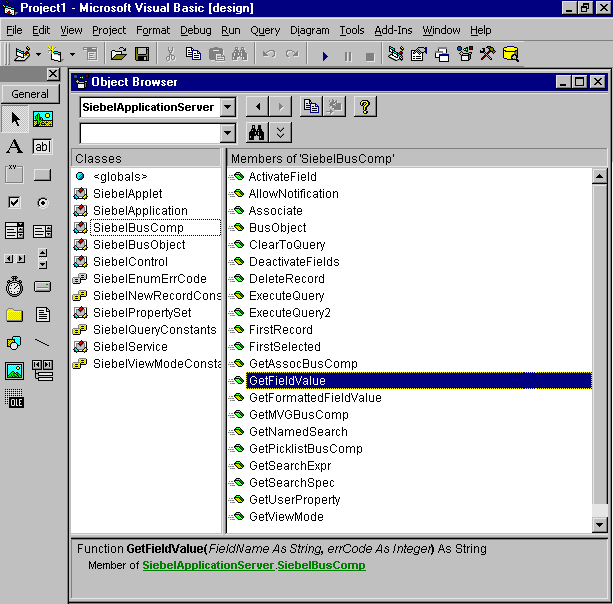Click in the search text field

tap(150, 133)
